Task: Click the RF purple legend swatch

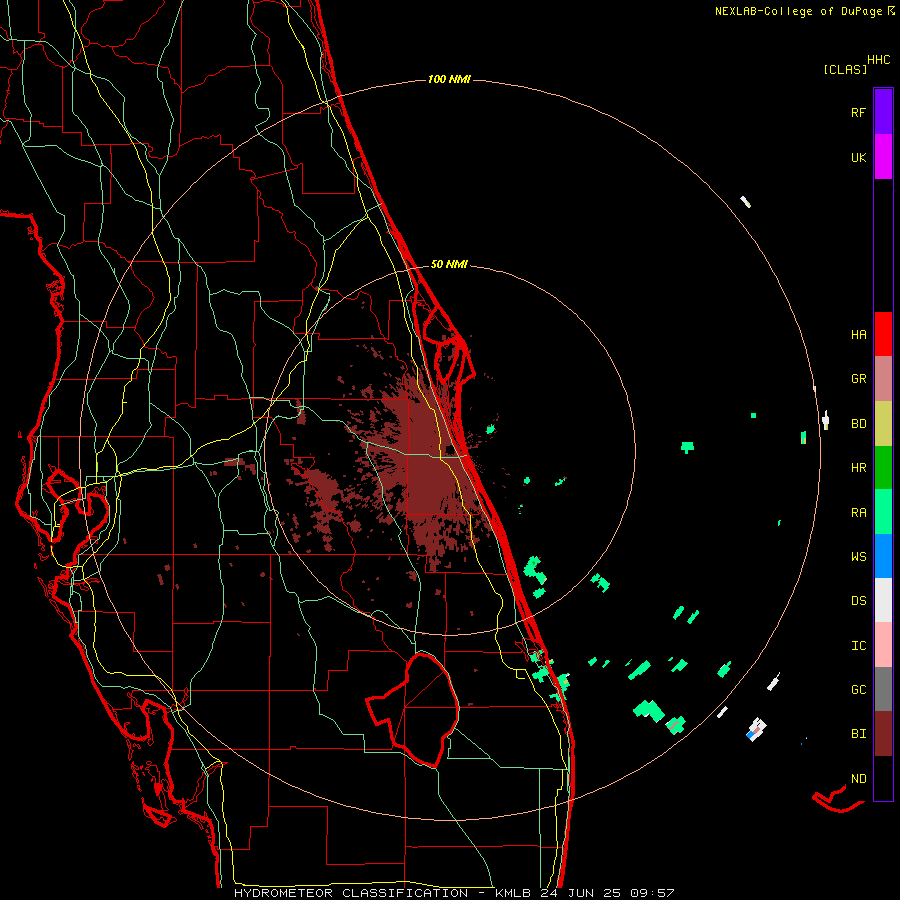Action: pos(883,112)
